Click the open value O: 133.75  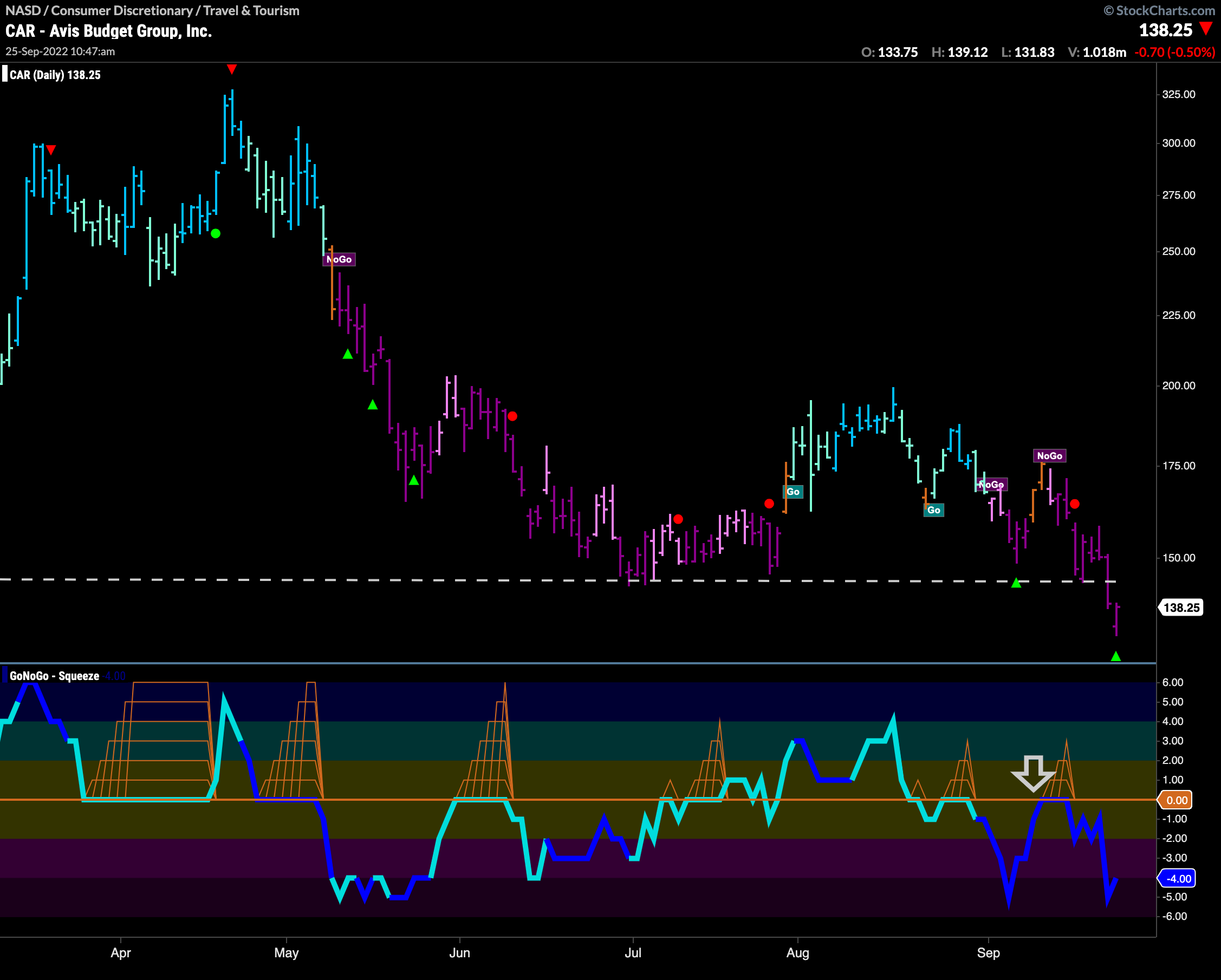[x=889, y=52]
